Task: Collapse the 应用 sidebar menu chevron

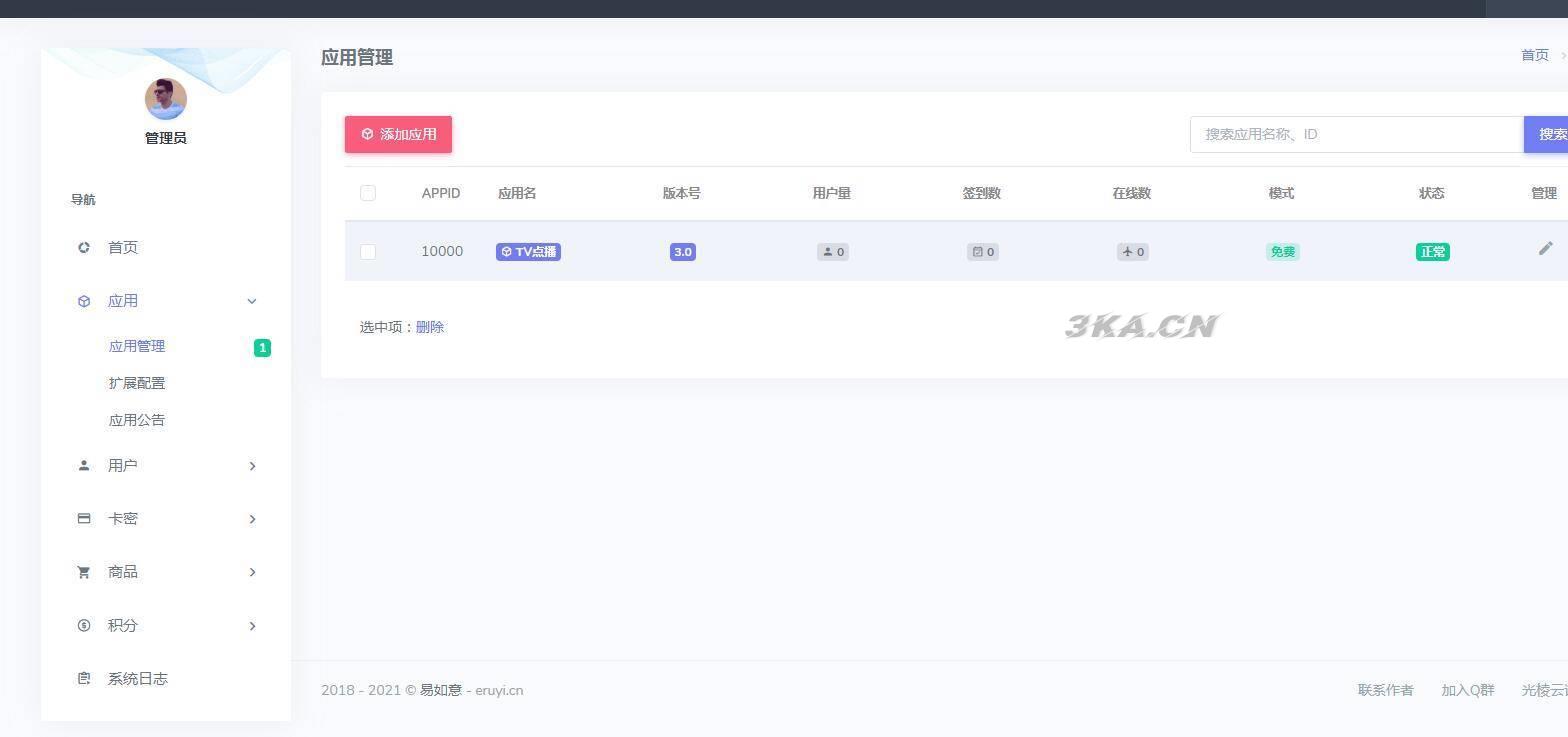Action: tap(252, 301)
